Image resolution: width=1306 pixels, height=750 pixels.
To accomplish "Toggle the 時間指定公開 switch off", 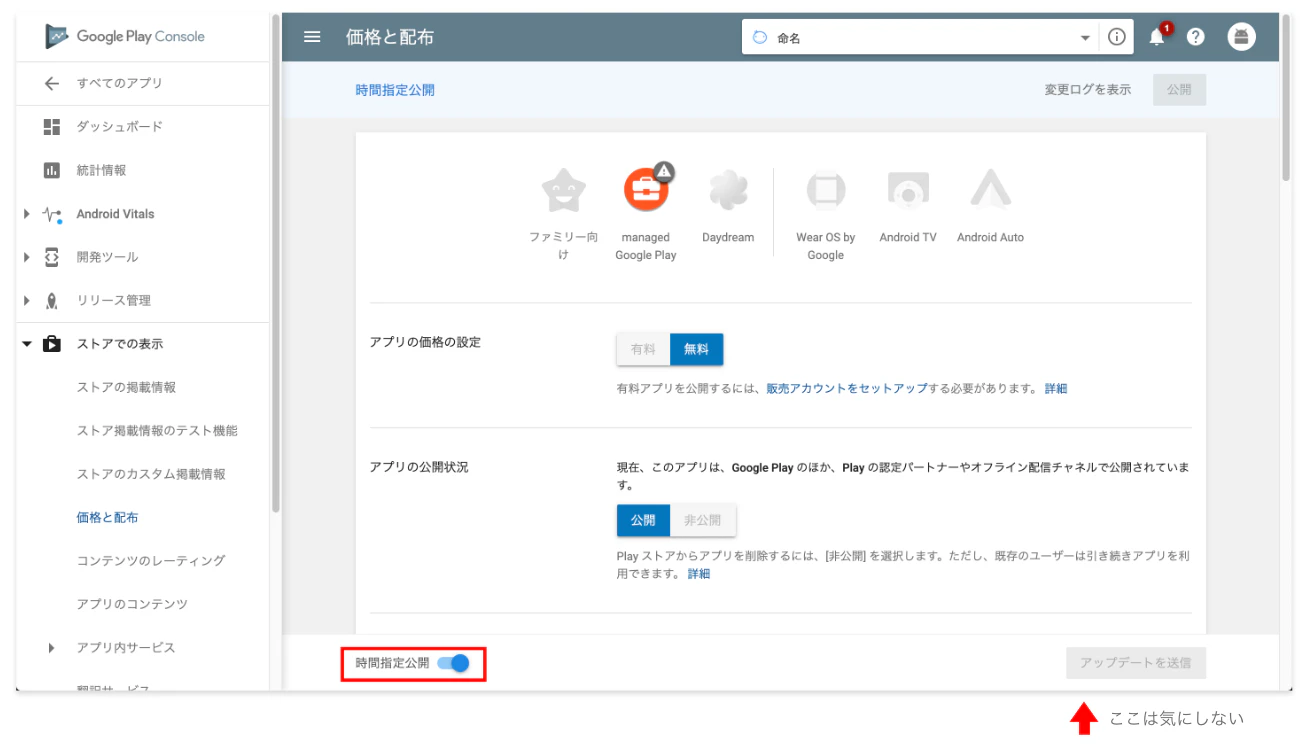I will tap(454, 662).
